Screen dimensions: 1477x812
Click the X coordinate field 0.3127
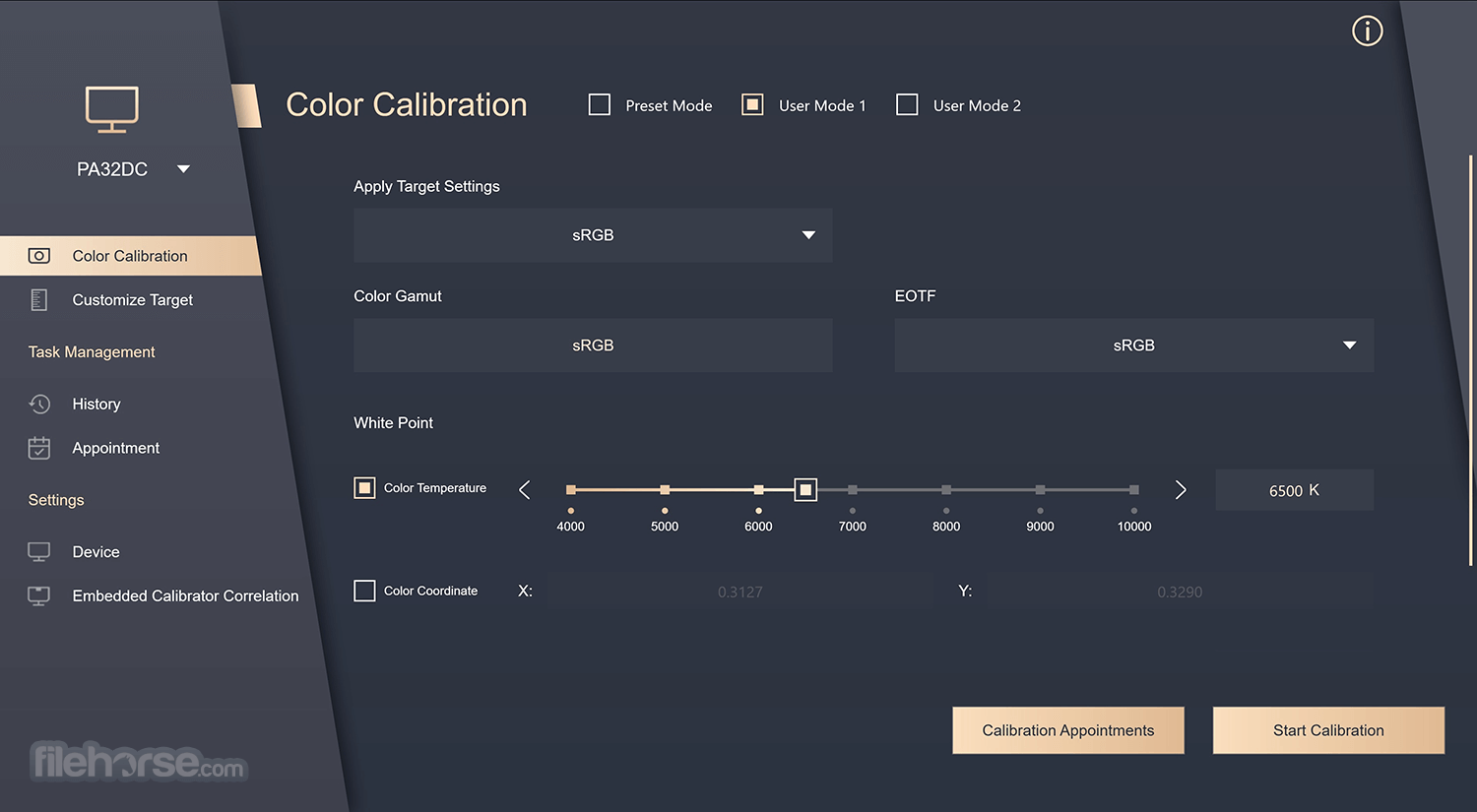(740, 592)
